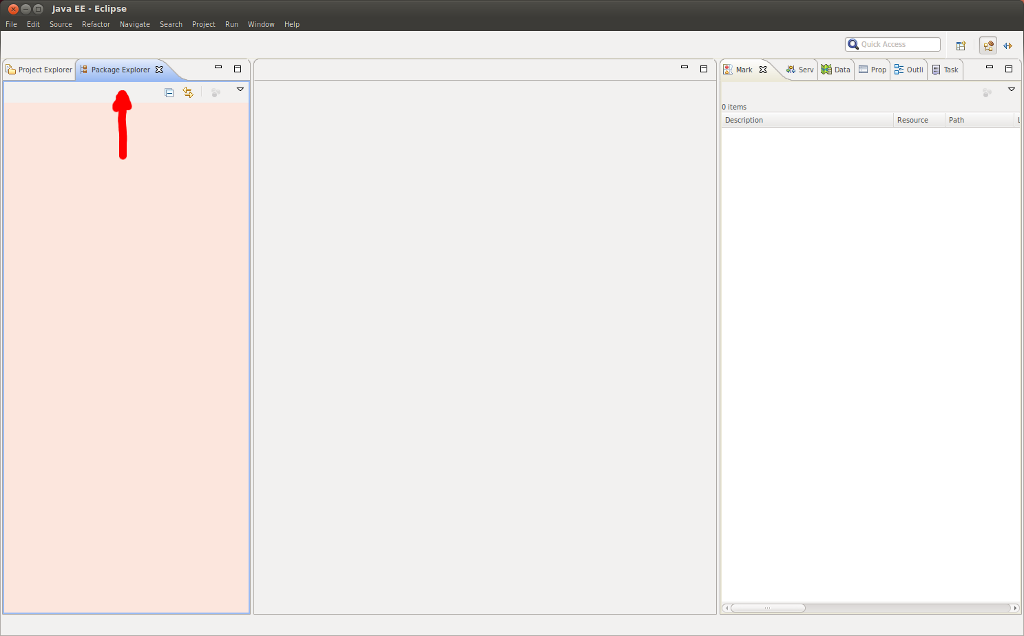Open the Data Source Explorer tab
Viewport: 1024px width, 636px height.
[835, 70]
